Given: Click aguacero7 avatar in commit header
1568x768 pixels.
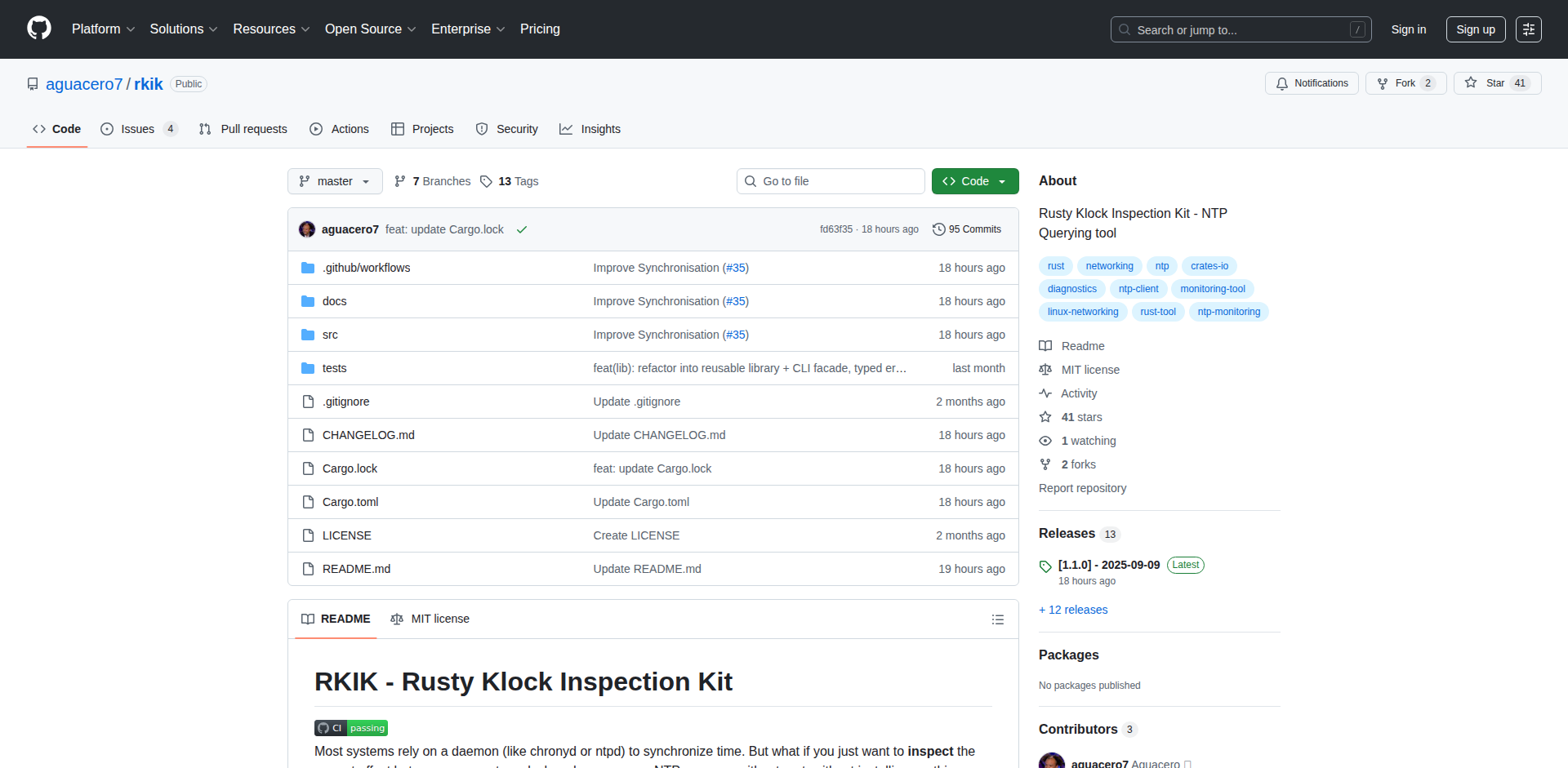Looking at the screenshot, I should coord(307,229).
